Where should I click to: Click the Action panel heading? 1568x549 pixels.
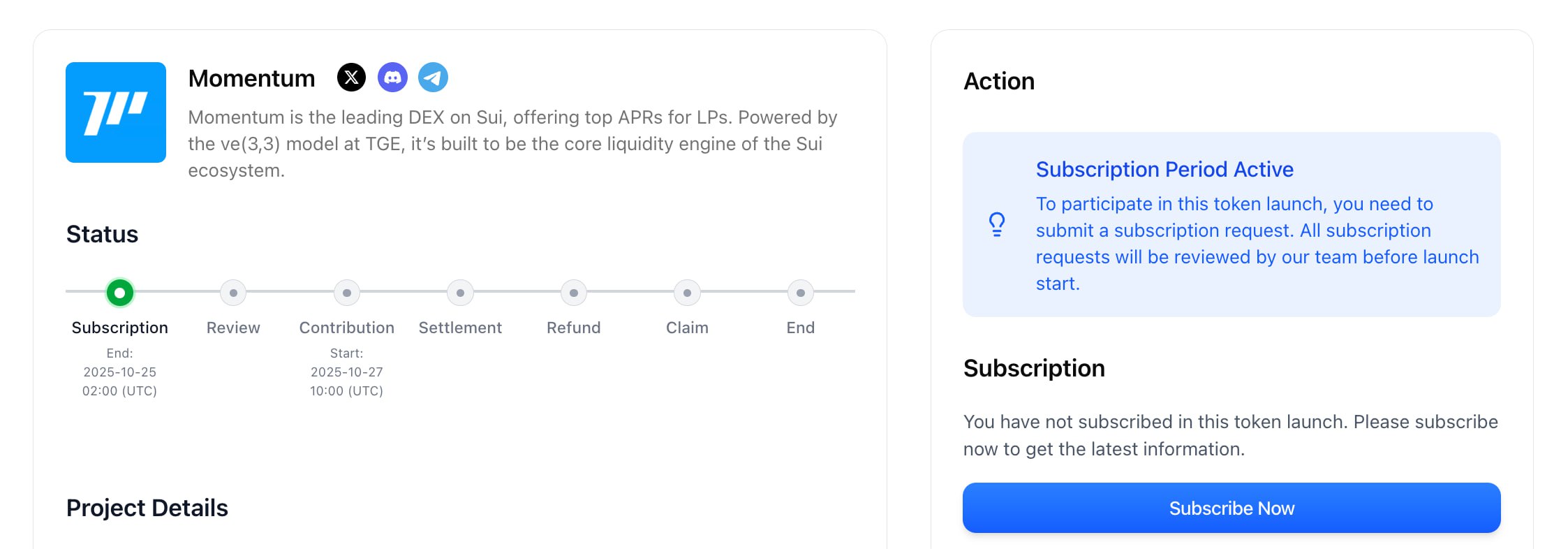pyautogui.click(x=999, y=81)
